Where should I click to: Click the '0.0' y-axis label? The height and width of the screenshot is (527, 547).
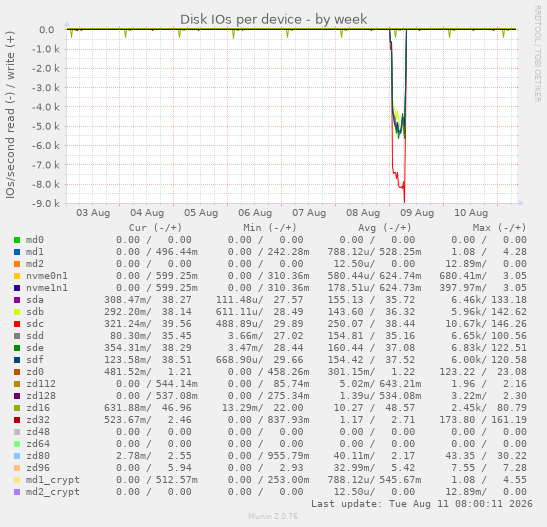click(46, 30)
